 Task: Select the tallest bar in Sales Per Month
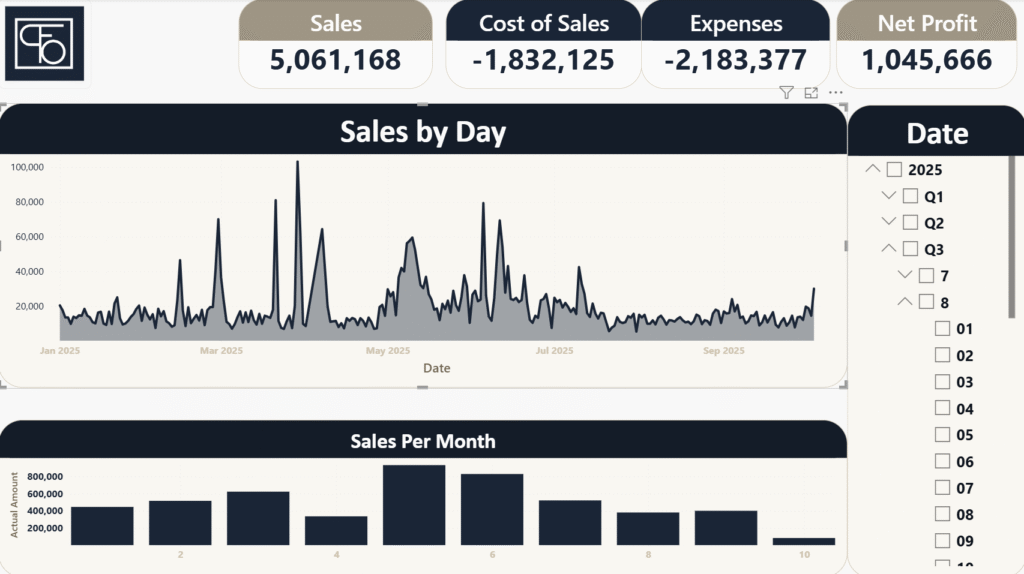coord(413,505)
